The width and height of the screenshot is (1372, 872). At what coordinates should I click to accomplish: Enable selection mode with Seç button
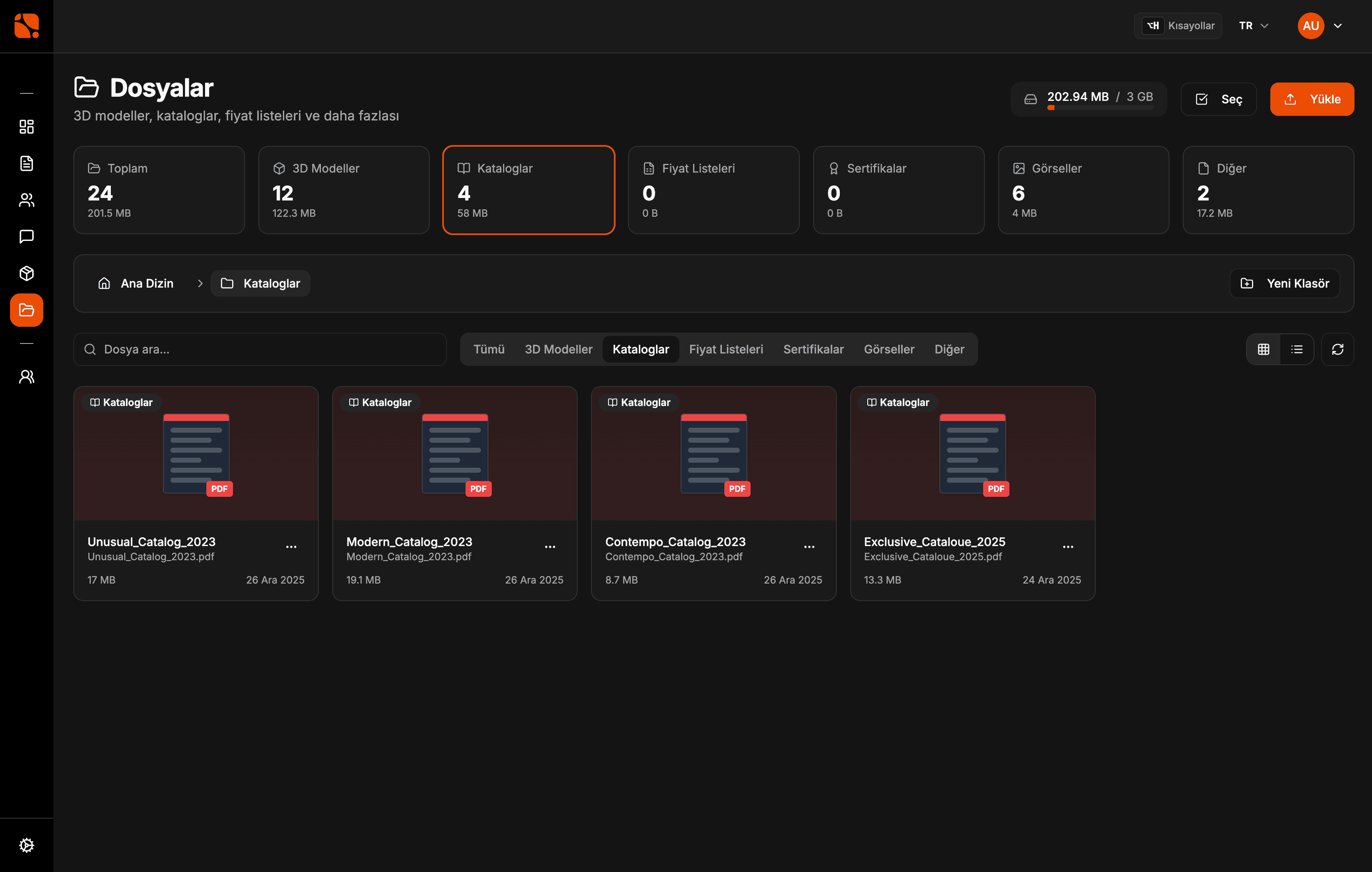coord(1219,99)
